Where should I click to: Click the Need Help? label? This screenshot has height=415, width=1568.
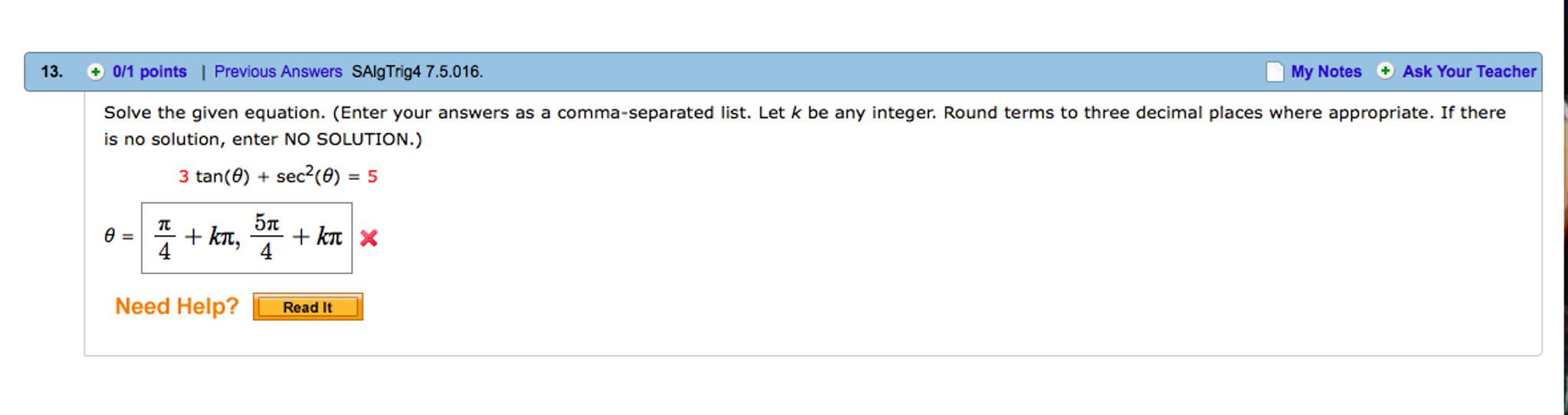177,306
